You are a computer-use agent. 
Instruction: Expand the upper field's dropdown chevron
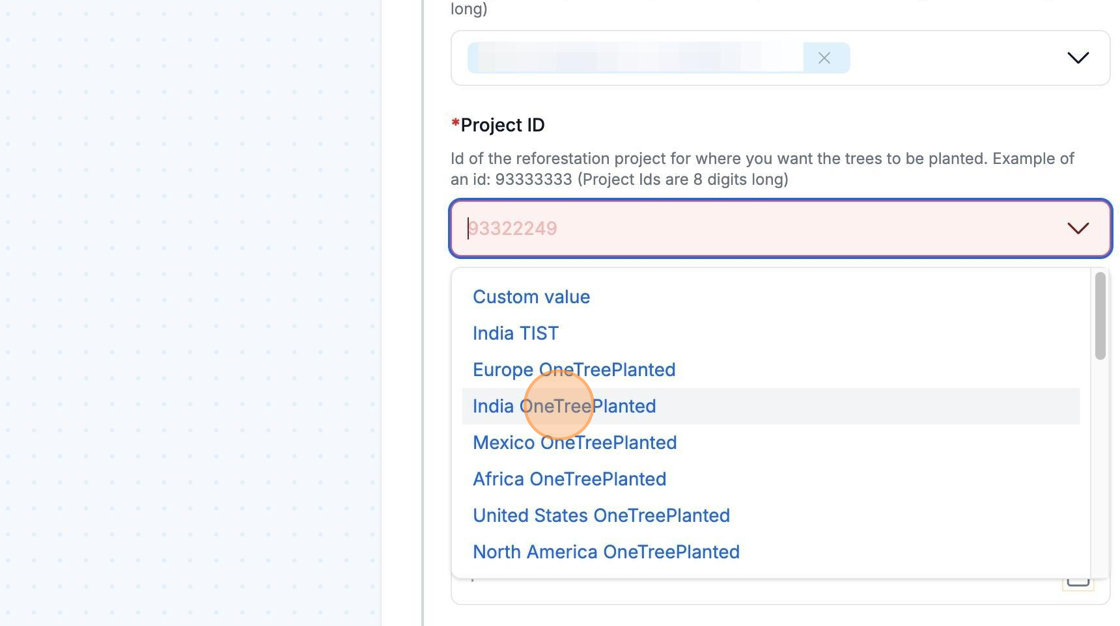(x=1077, y=58)
